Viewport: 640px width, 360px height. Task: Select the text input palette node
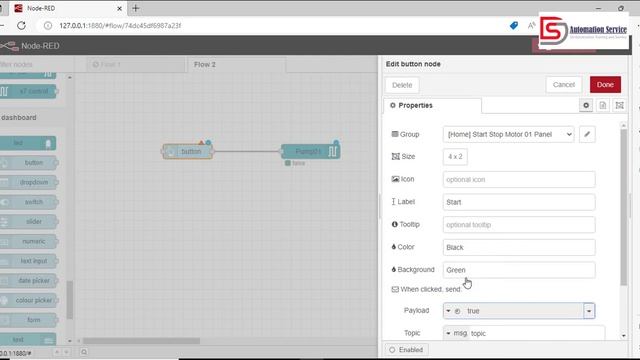pyautogui.click(x=29, y=261)
